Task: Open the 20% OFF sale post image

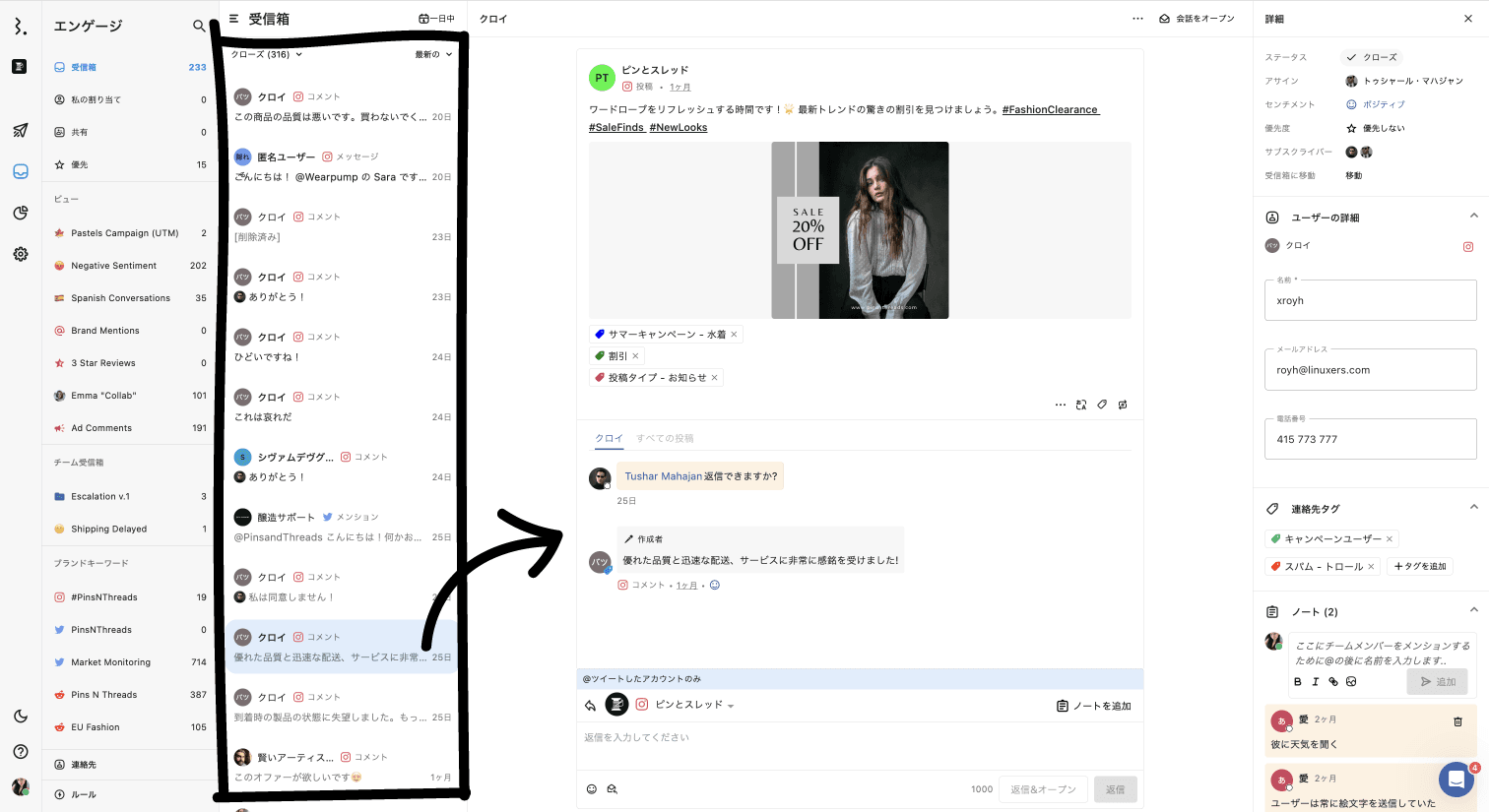Action: click(860, 230)
